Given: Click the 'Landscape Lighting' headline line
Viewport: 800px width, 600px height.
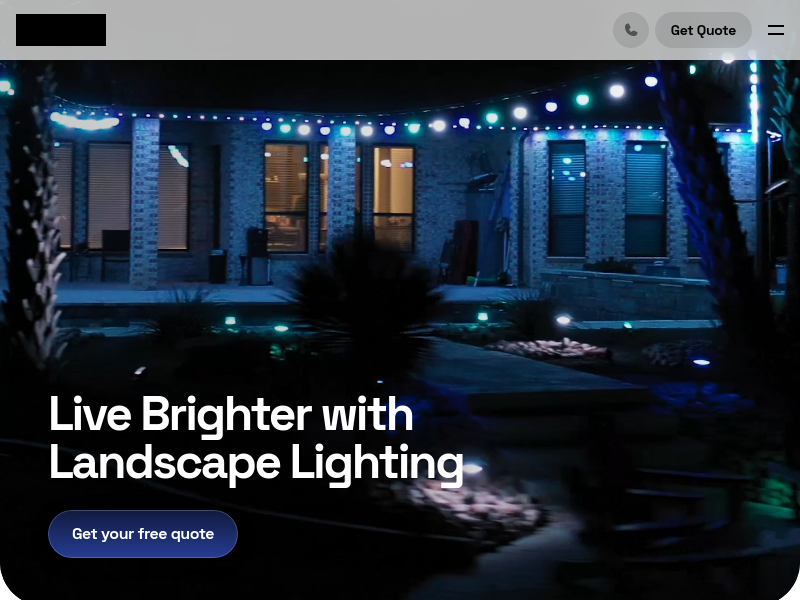Looking at the screenshot, I should click(x=256, y=463).
